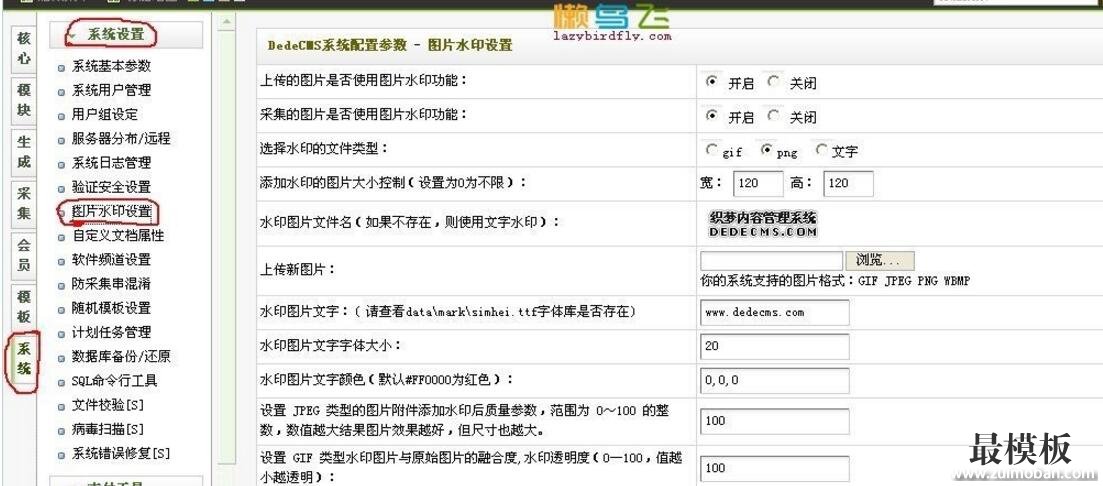Enable 开启 for collected image watermark
The height and width of the screenshot is (486, 1103).
pyautogui.click(x=712, y=115)
